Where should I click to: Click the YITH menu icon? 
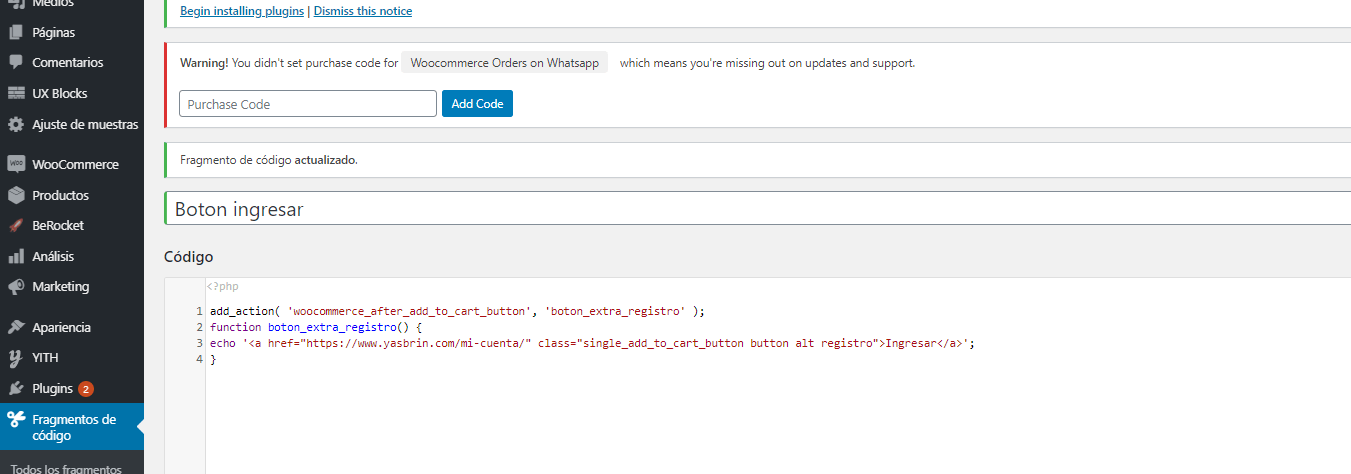coord(16,358)
